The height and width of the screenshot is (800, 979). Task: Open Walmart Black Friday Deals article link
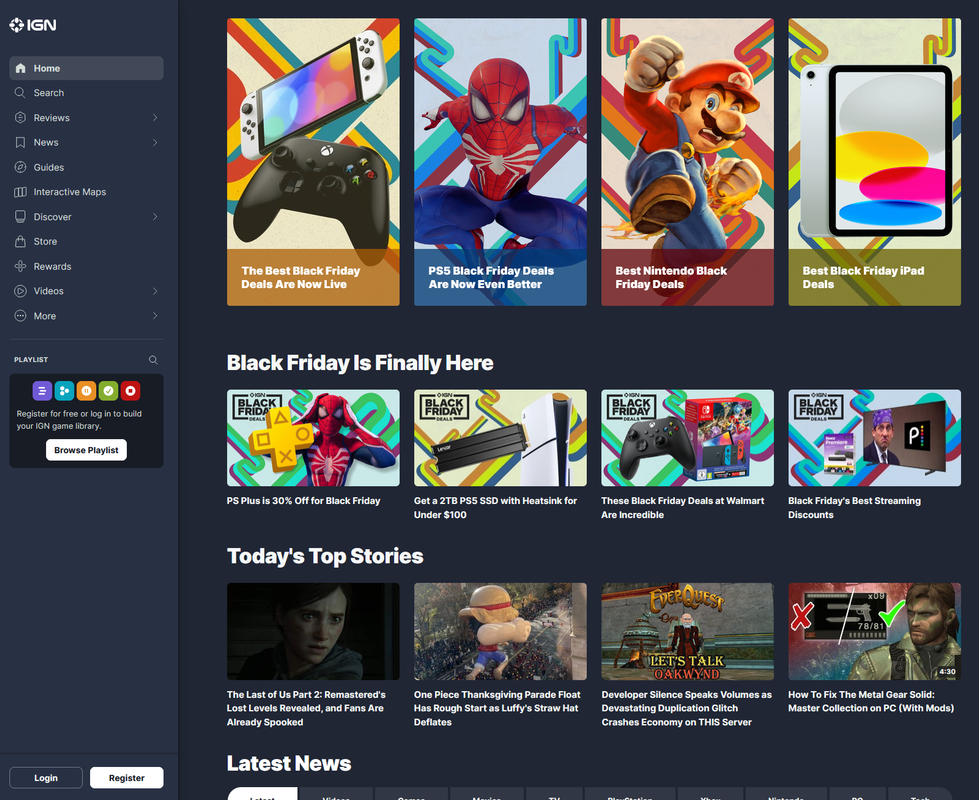682,508
